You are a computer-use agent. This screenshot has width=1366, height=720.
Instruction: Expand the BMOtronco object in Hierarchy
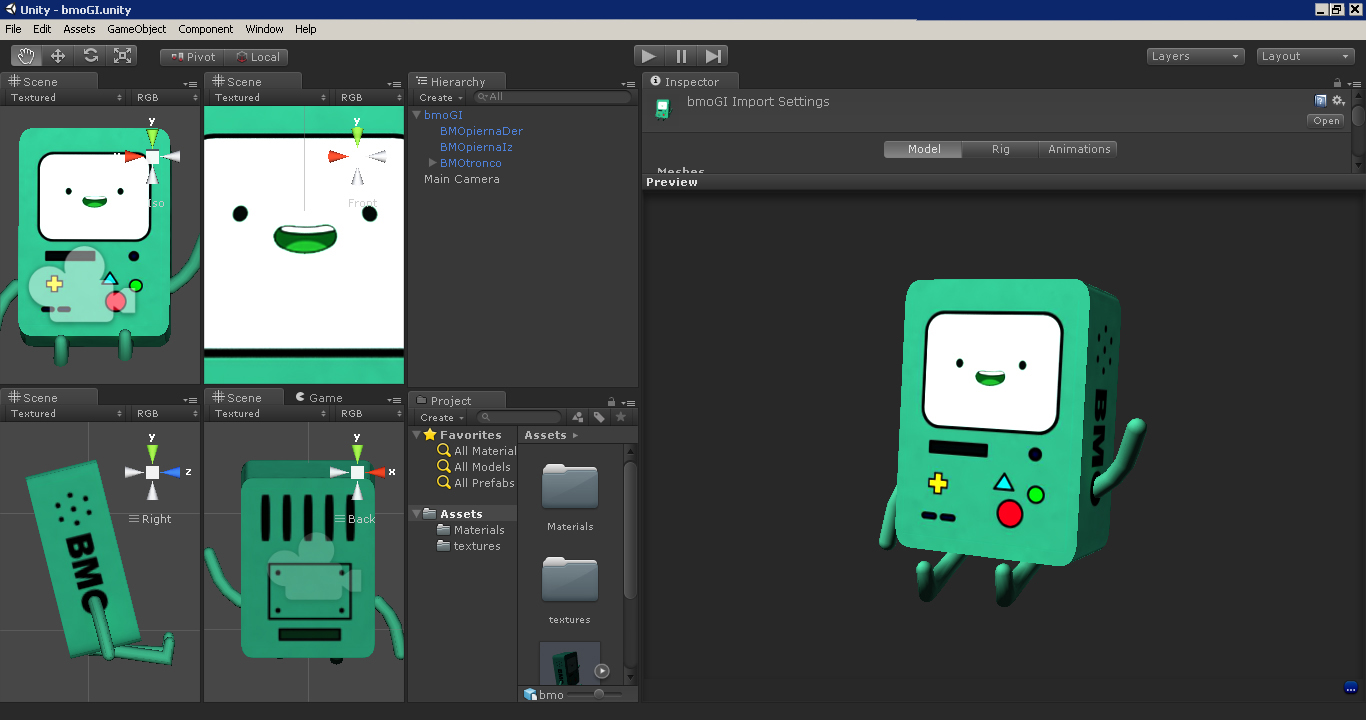[x=433, y=163]
